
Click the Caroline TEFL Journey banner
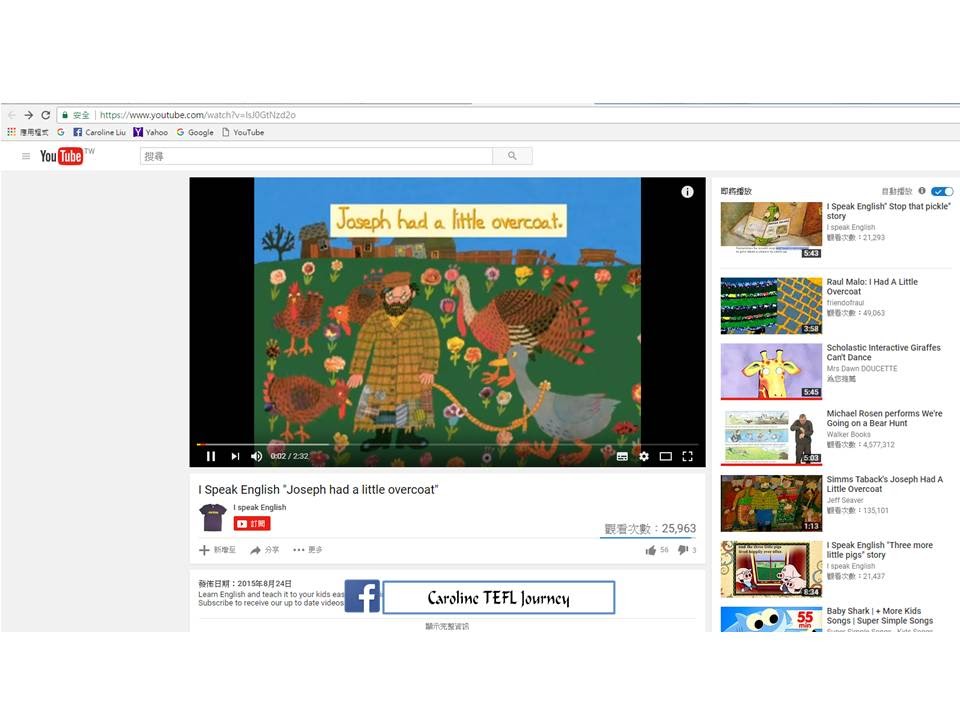(498, 598)
